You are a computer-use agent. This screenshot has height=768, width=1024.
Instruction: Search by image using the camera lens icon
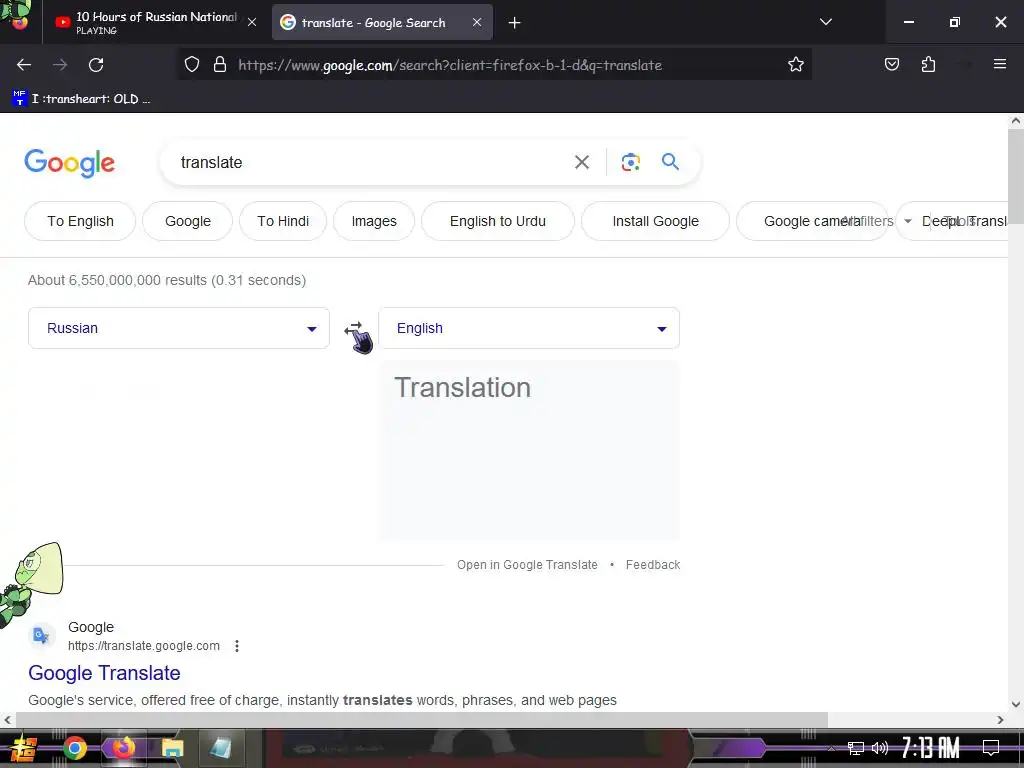click(630, 162)
